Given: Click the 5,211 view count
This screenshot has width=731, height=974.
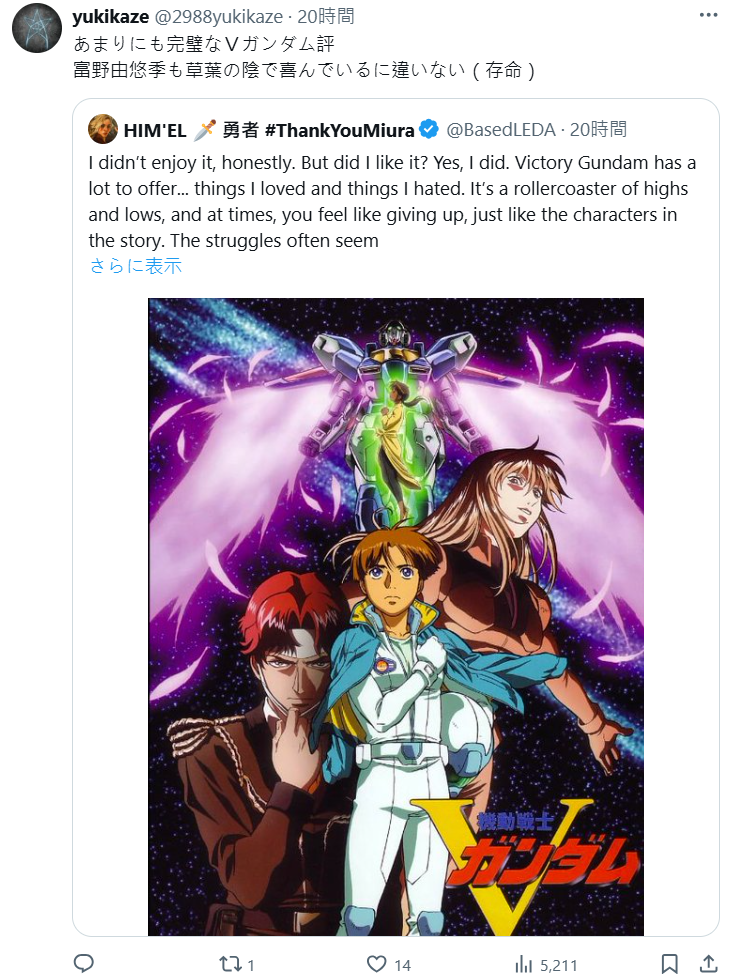Looking at the screenshot, I should [558, 965].
